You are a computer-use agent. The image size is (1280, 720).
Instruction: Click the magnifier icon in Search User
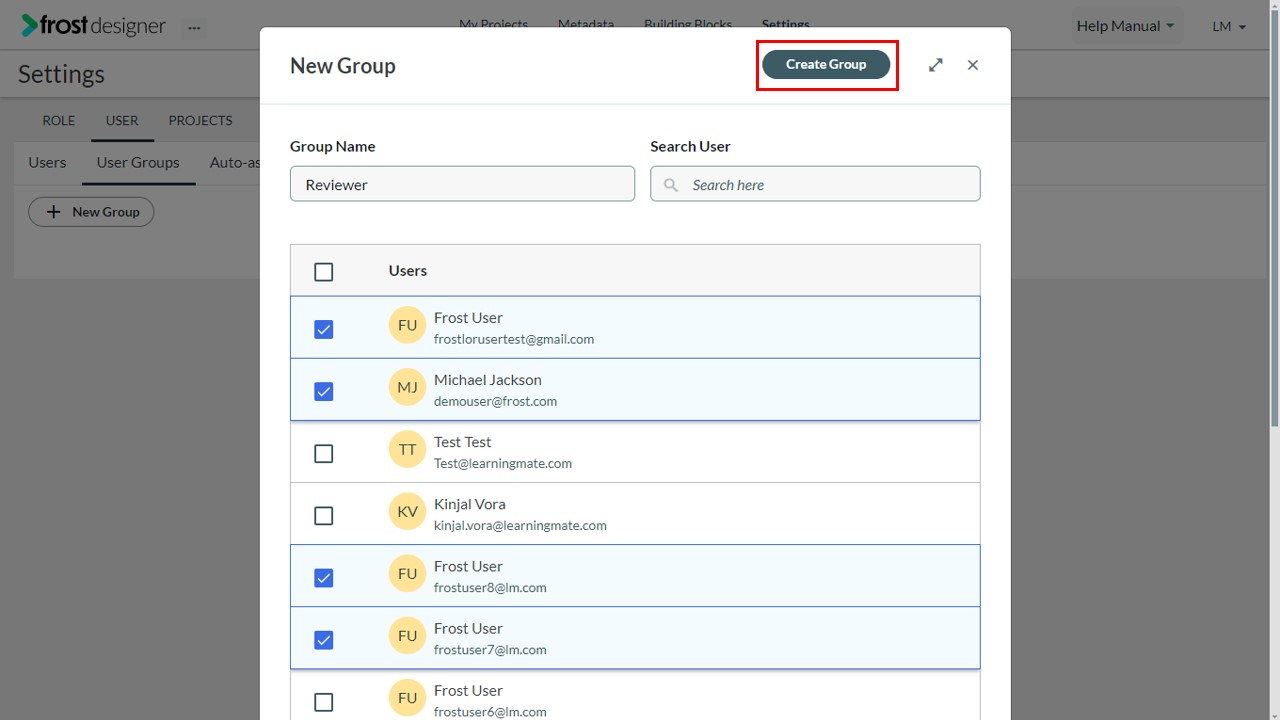tap(672, 185)
